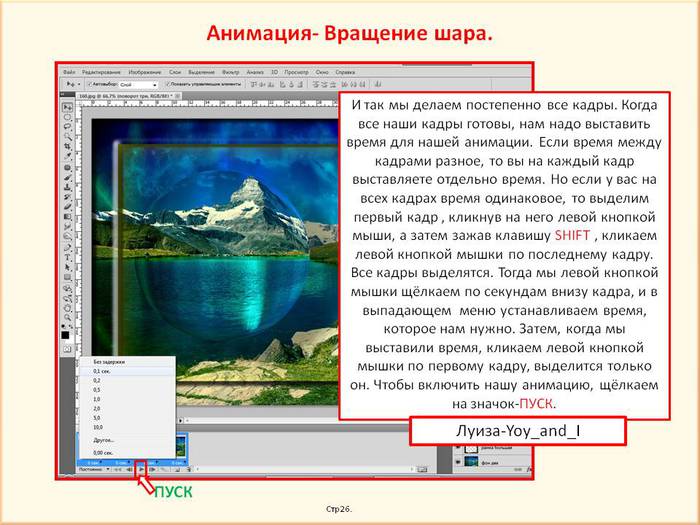700x525 pixels.
Task: Choose 0,00 сек. at menu bottom
Action: [127, 453]
